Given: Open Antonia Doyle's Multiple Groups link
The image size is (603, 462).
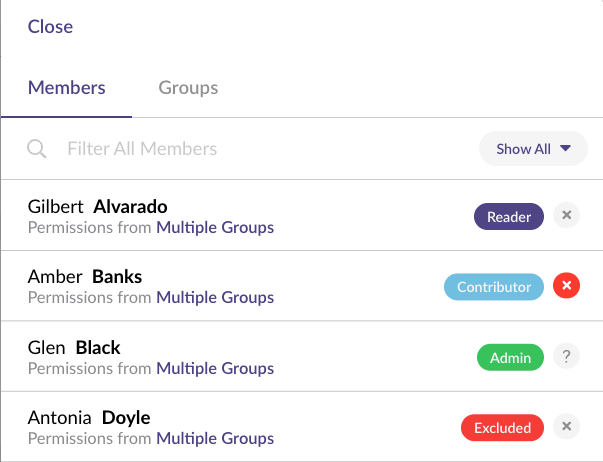Looking at the screenshot, I should point(215,438).
